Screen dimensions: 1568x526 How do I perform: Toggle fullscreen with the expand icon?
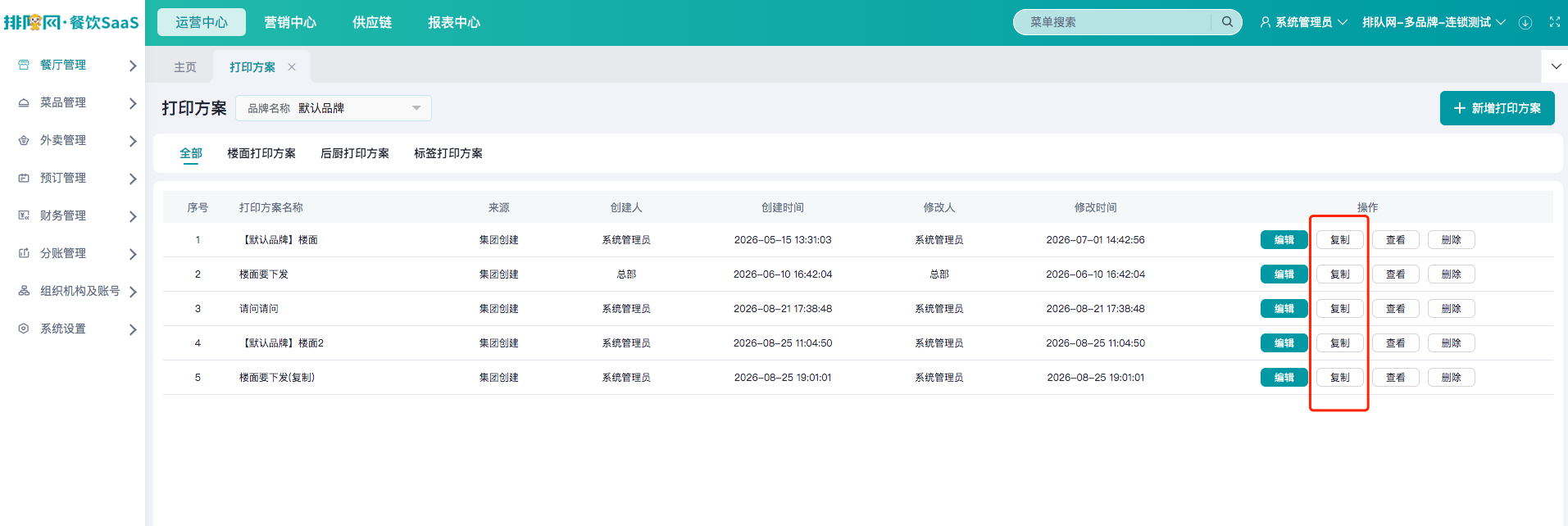1555,22
